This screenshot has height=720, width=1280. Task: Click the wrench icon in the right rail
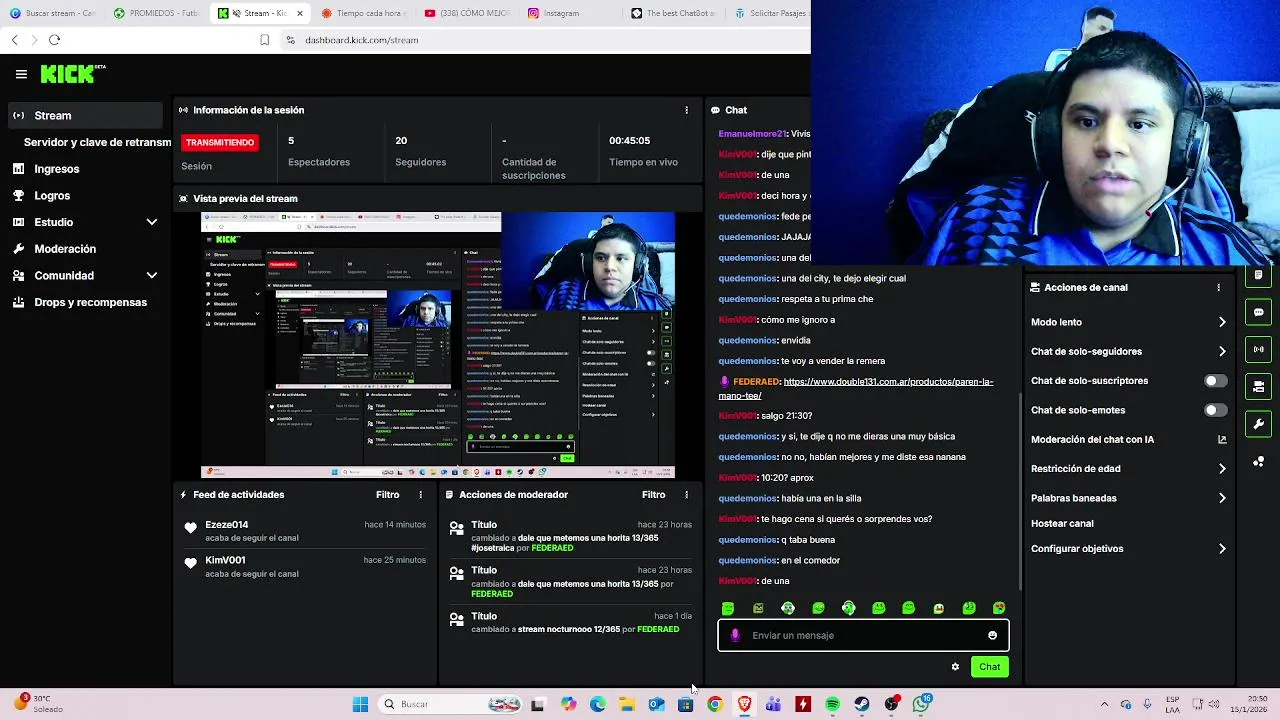click(1258, 424)
